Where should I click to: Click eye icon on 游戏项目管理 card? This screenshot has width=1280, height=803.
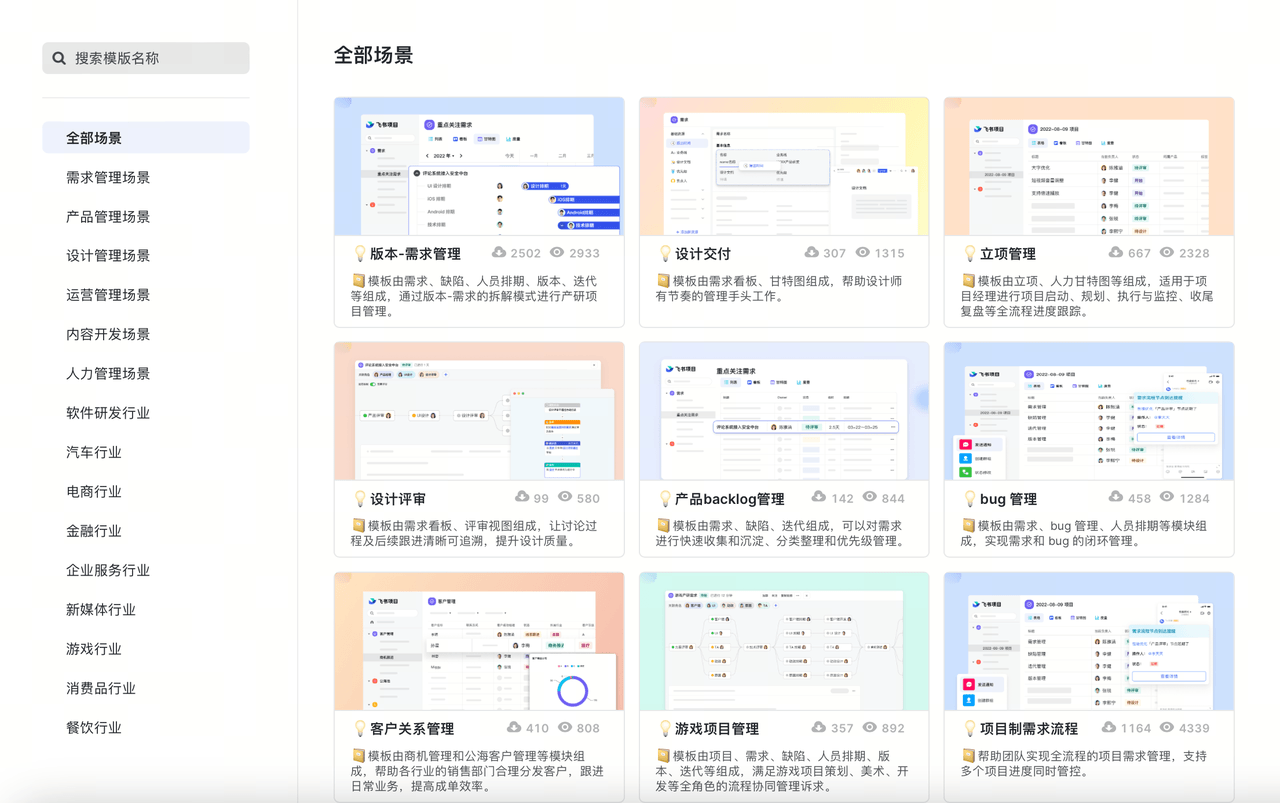point(870,727)
